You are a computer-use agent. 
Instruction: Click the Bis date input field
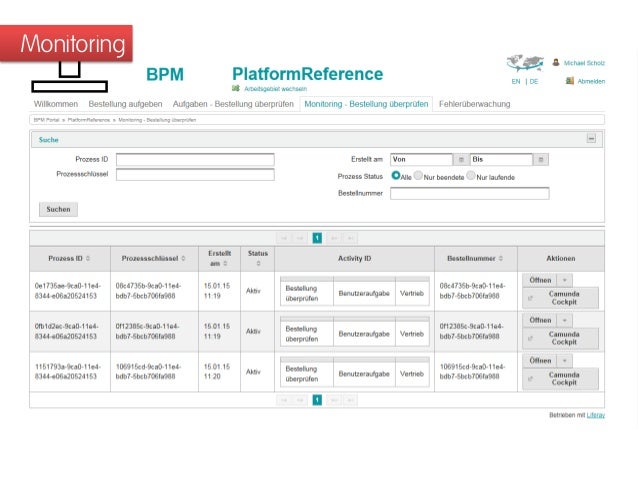coord(501,160)
